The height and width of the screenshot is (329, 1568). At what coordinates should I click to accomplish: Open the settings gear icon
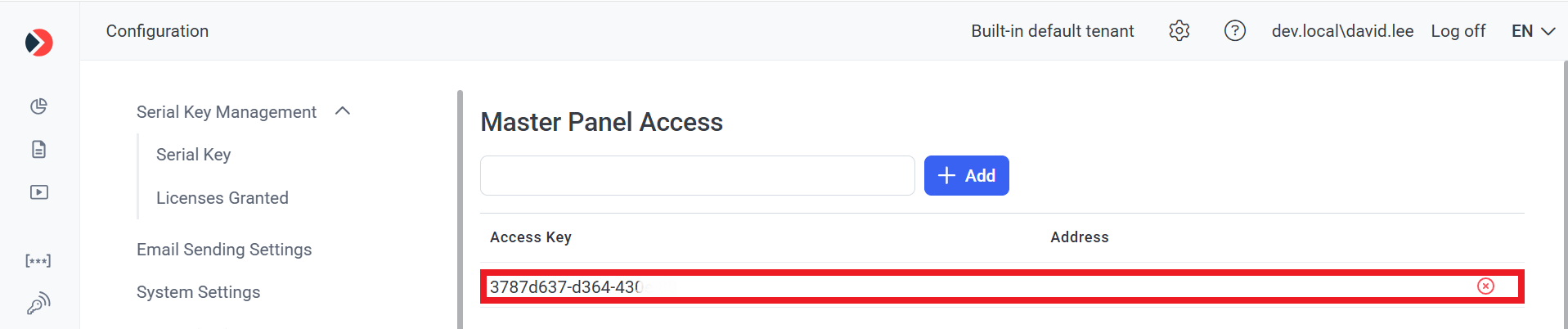click(x=1179, y=31)
